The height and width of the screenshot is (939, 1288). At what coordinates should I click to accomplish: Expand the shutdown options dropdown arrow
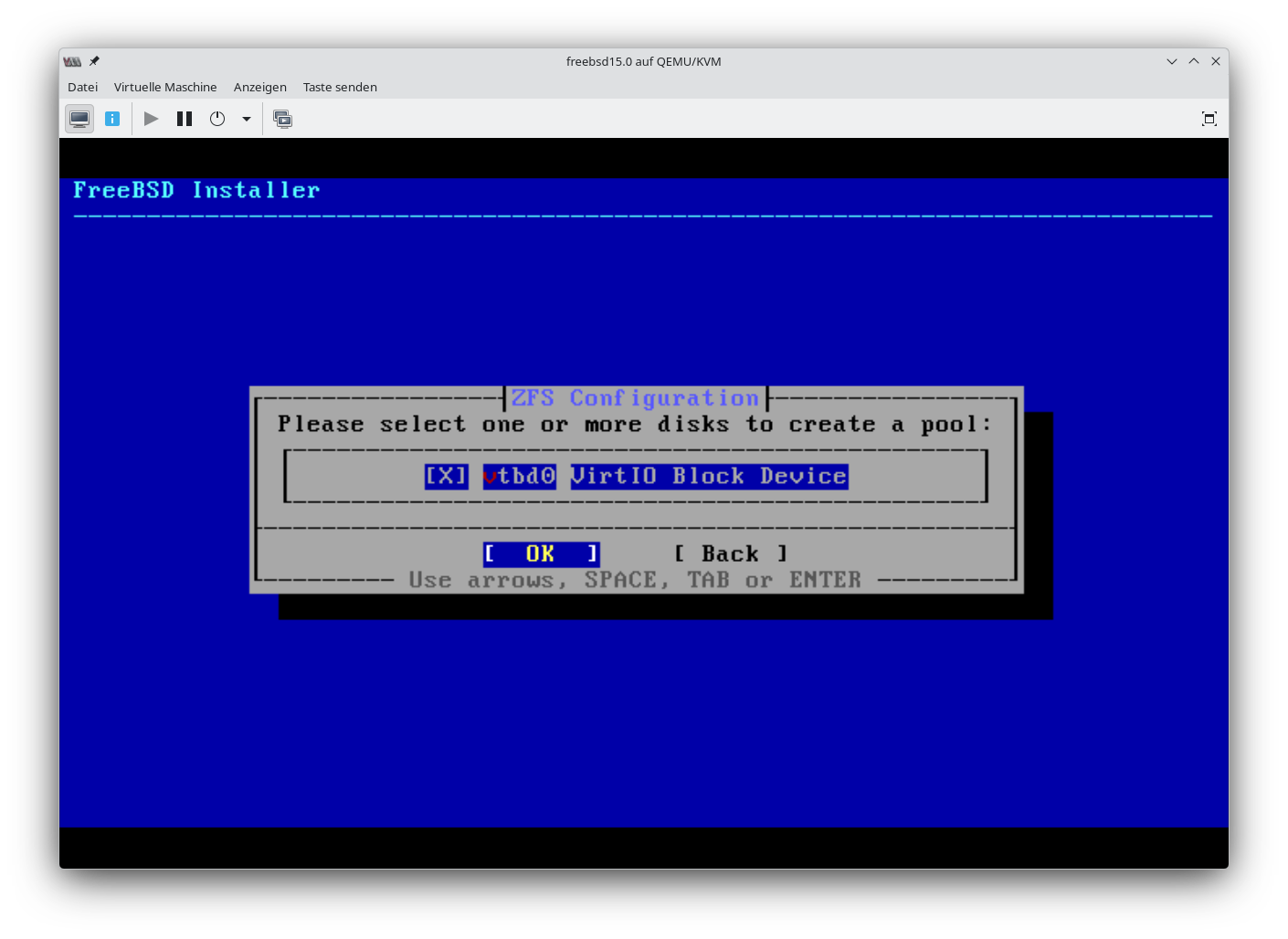point(247,119)
